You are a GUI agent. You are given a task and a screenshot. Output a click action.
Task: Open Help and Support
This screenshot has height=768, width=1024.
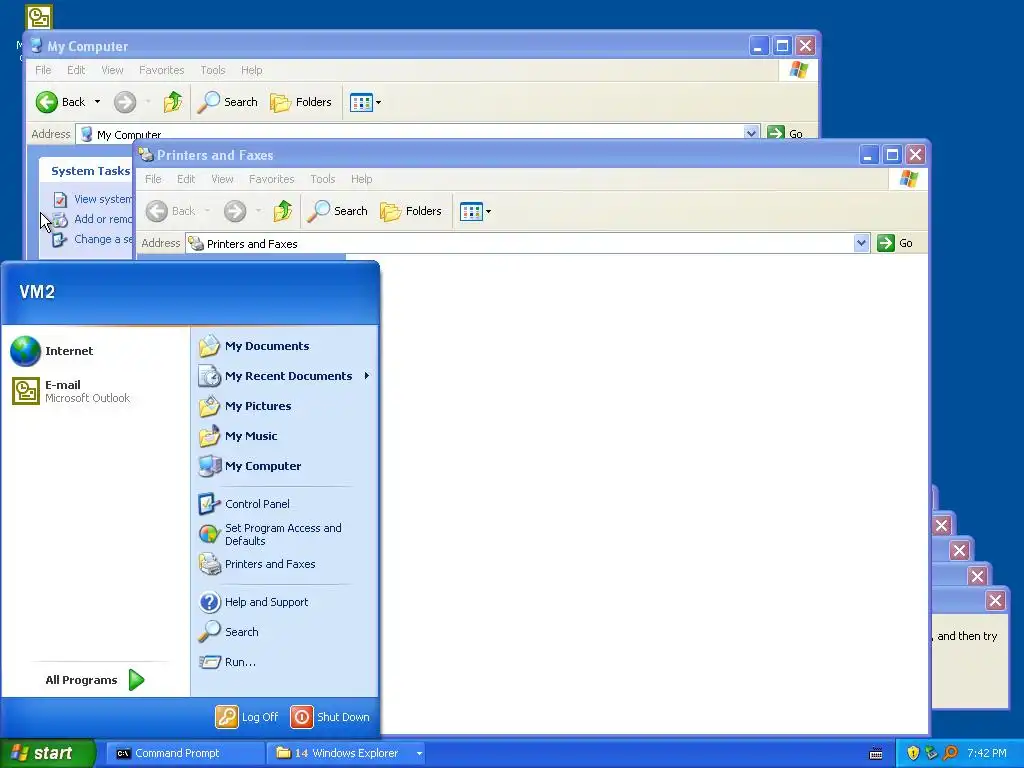pyautogui.click(x=253, y=602)
